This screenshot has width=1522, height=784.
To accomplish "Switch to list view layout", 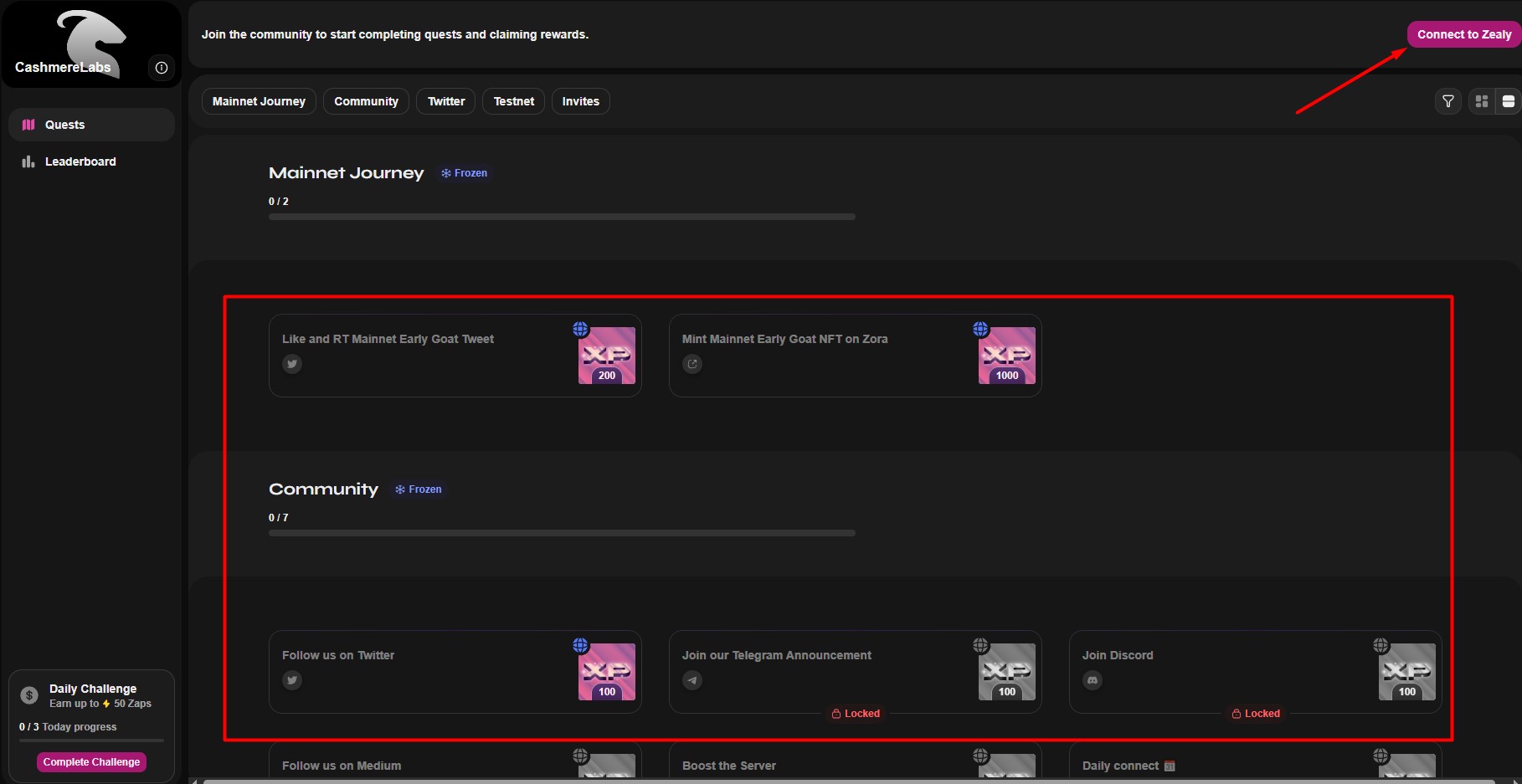I will coord(1508,101).
